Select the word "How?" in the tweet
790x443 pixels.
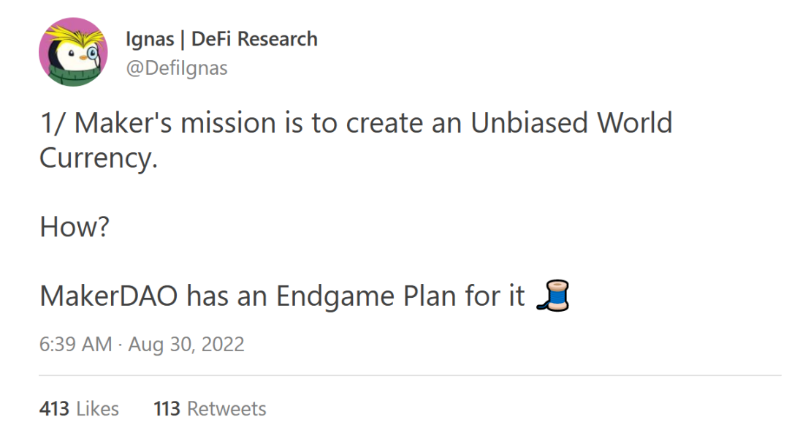pyautogui.click(x=75, y=227)
